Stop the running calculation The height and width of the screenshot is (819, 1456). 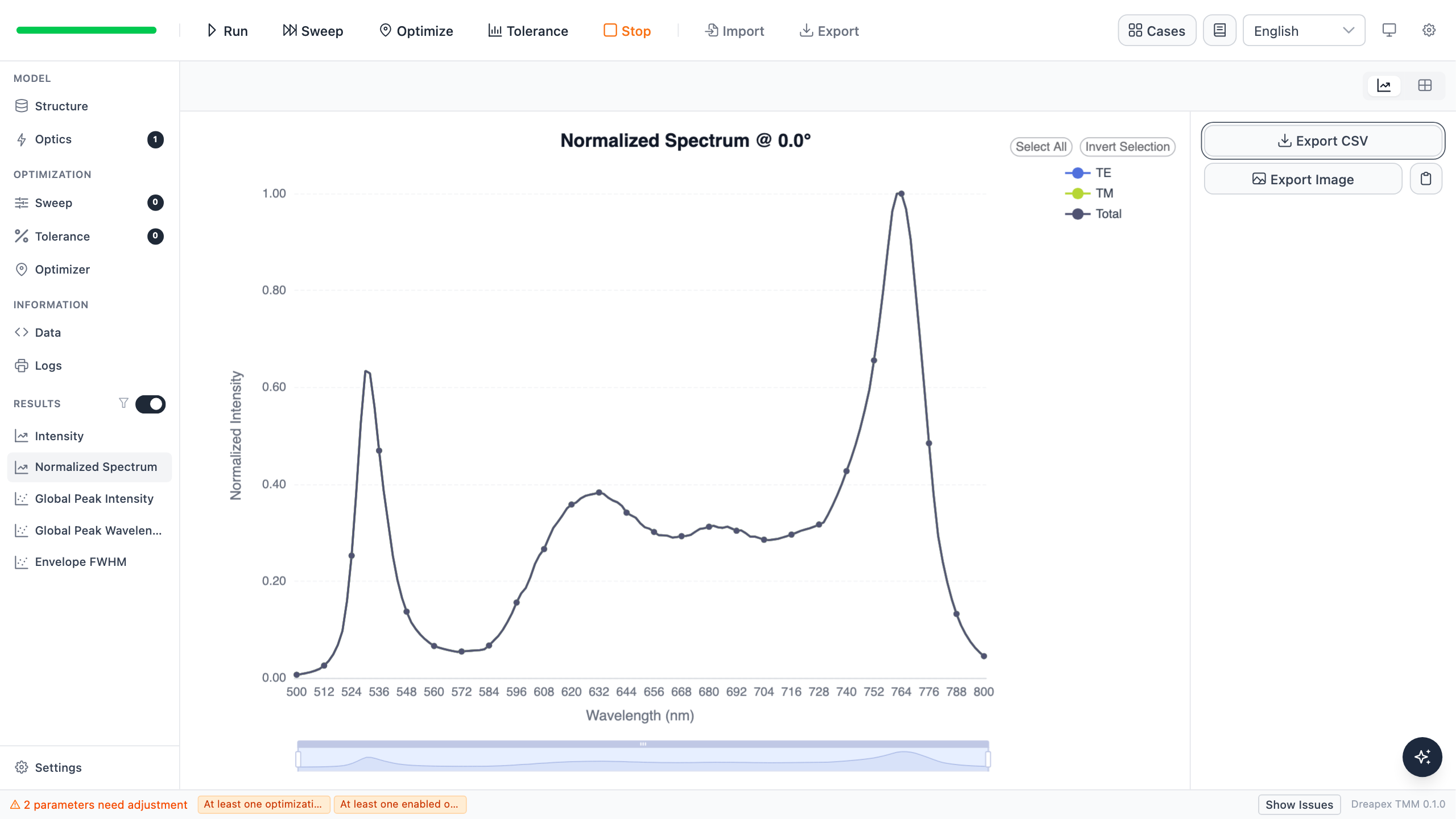(x=627, y=31)
